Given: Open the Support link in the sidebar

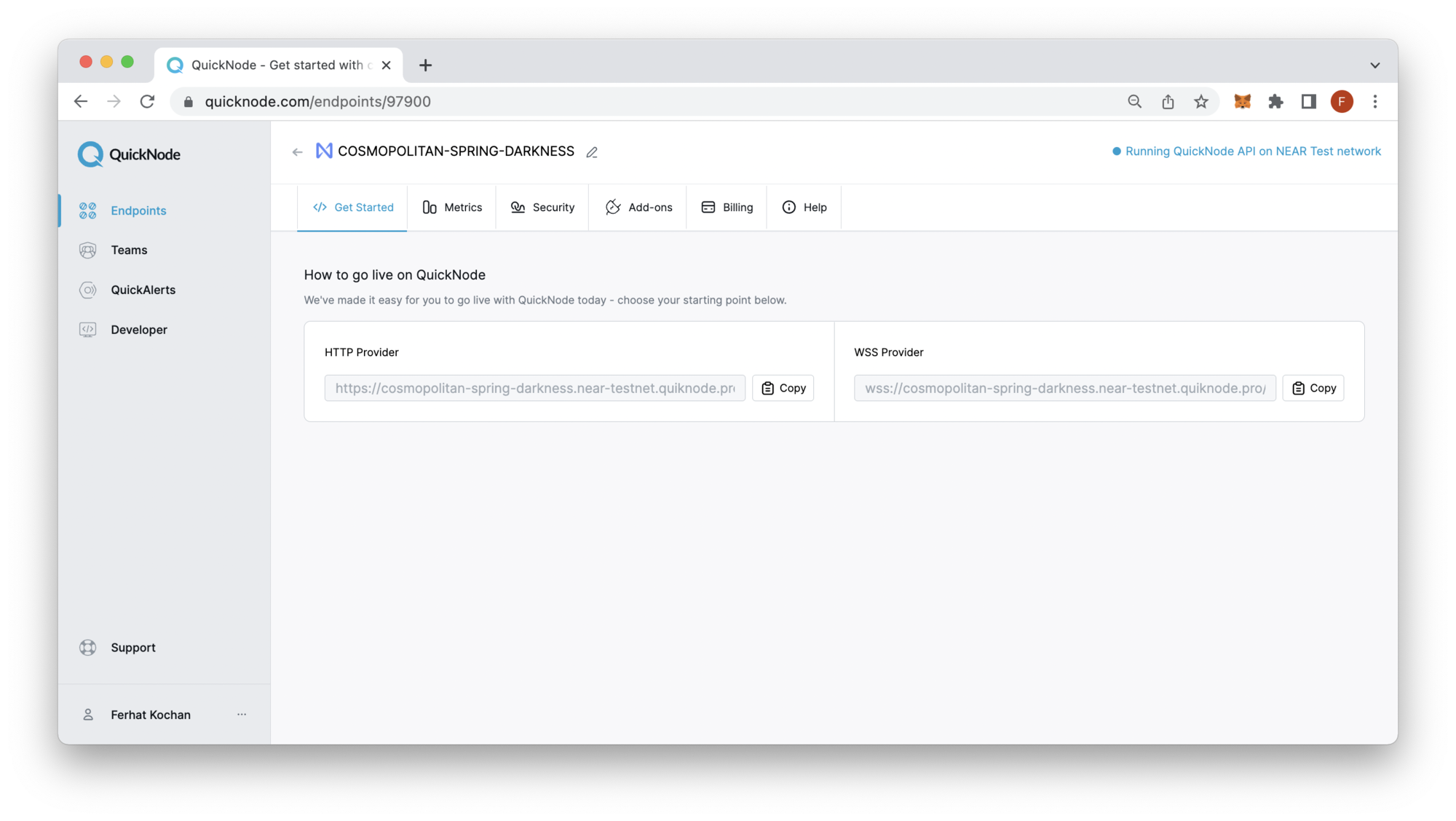Looking at the screenshot, I should point(132,648).
